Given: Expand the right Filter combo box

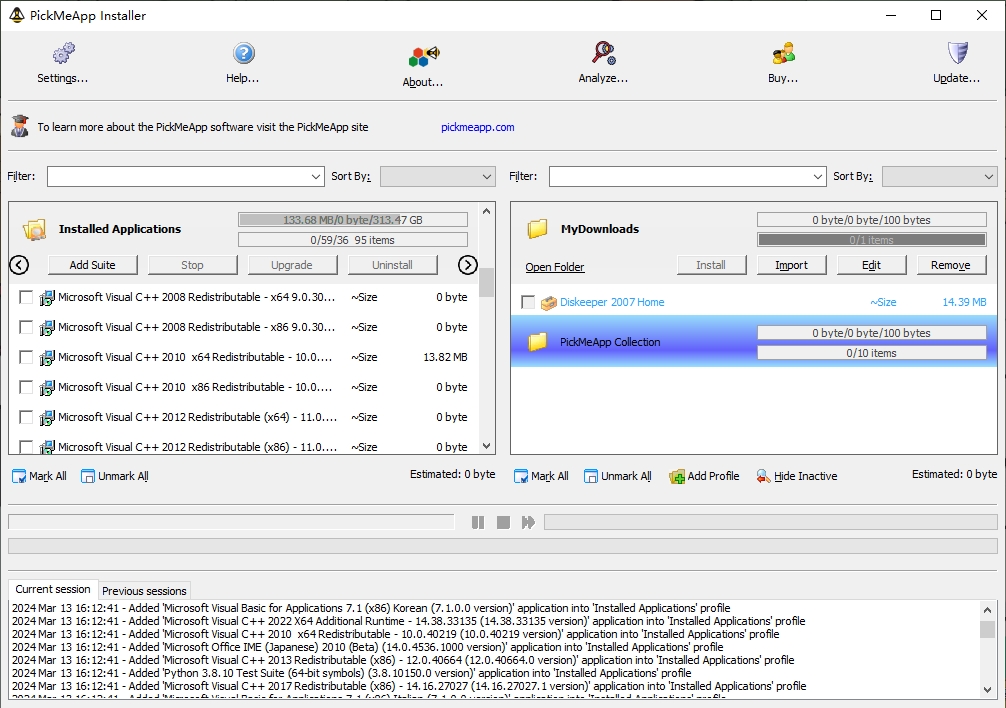Looking at the screenshot, I should [818, 177].
